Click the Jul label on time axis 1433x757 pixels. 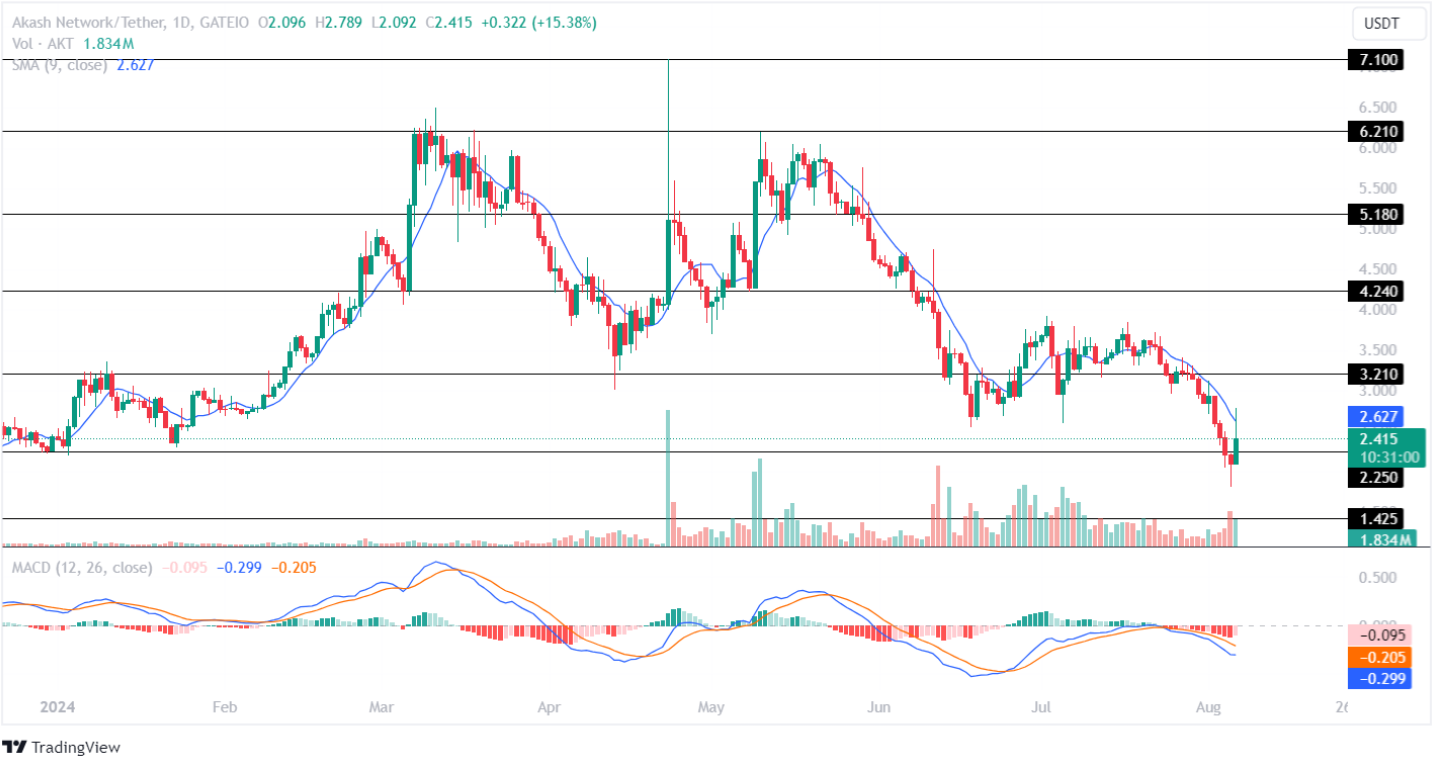click(x=1041, y=708)
